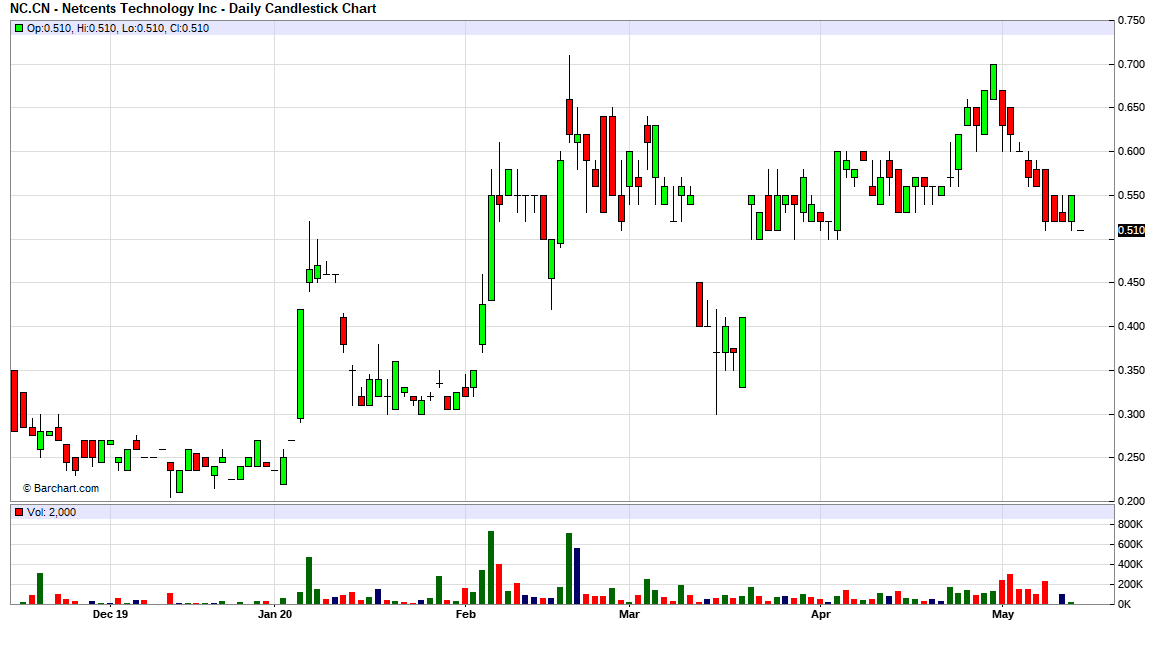The image size is (1156, 645).
Task: Click the Vol: 2,000 readout
Action: click(52, 512)
